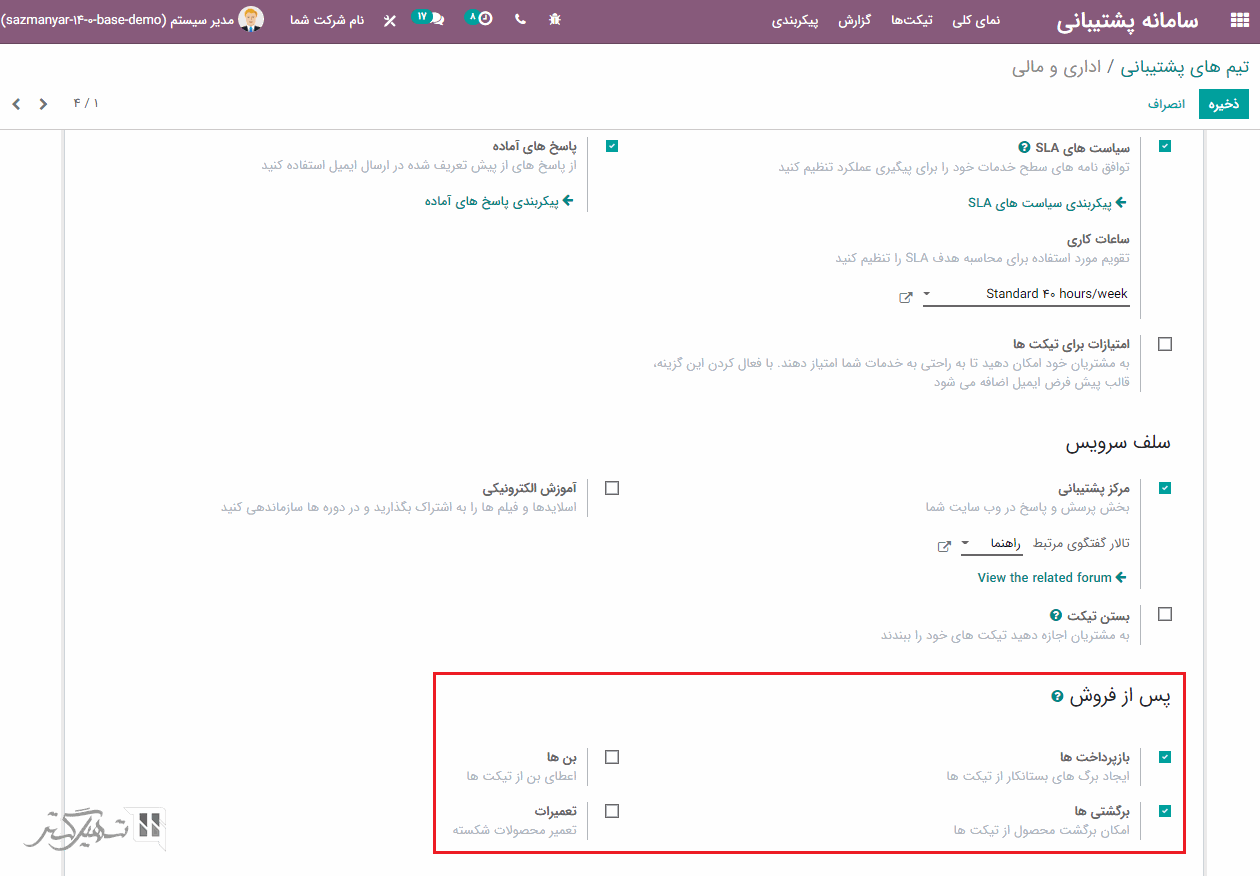Click the next record arrow in pager

click(x=43, y=103)
